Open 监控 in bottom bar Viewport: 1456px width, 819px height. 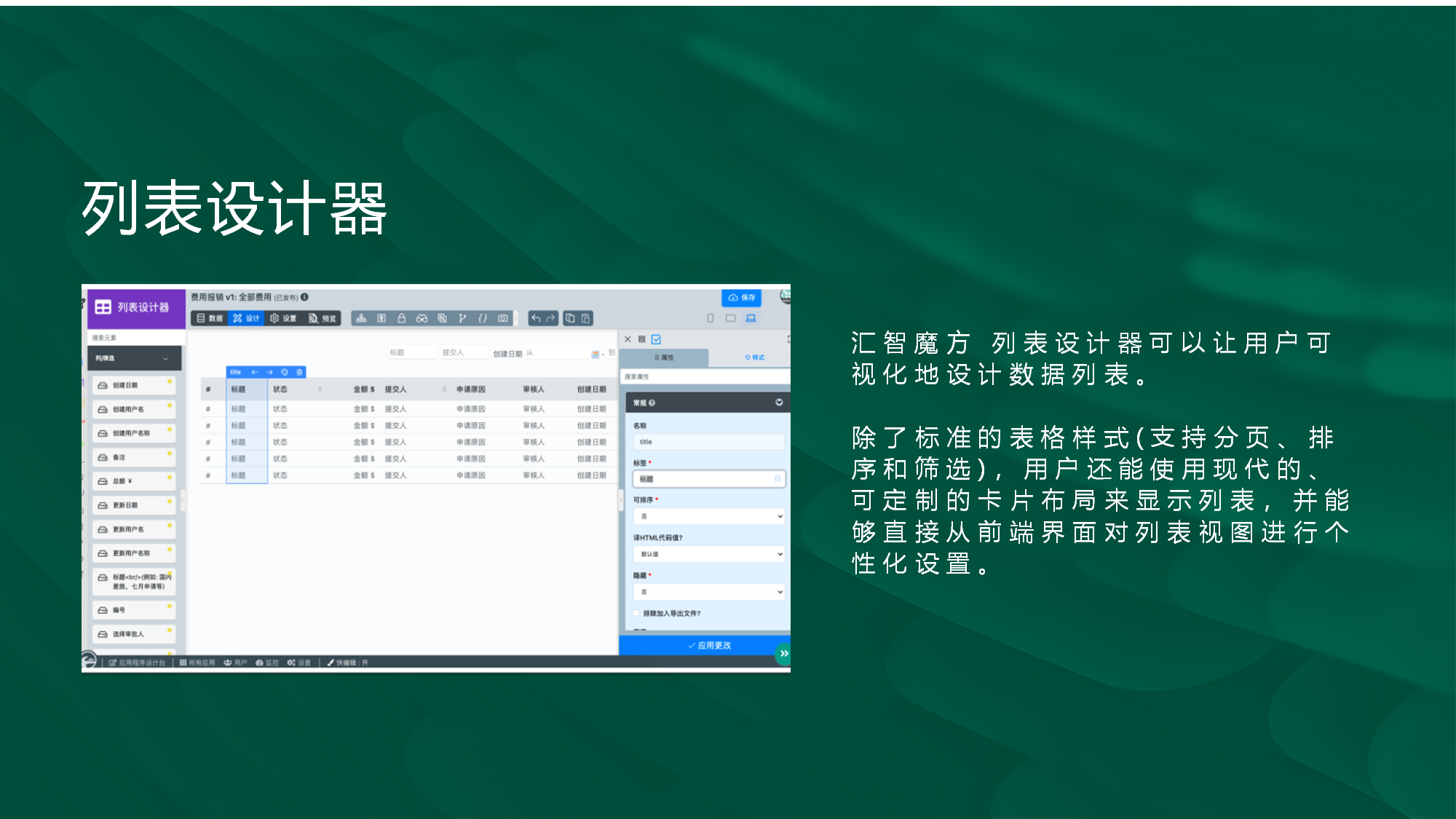267,662
